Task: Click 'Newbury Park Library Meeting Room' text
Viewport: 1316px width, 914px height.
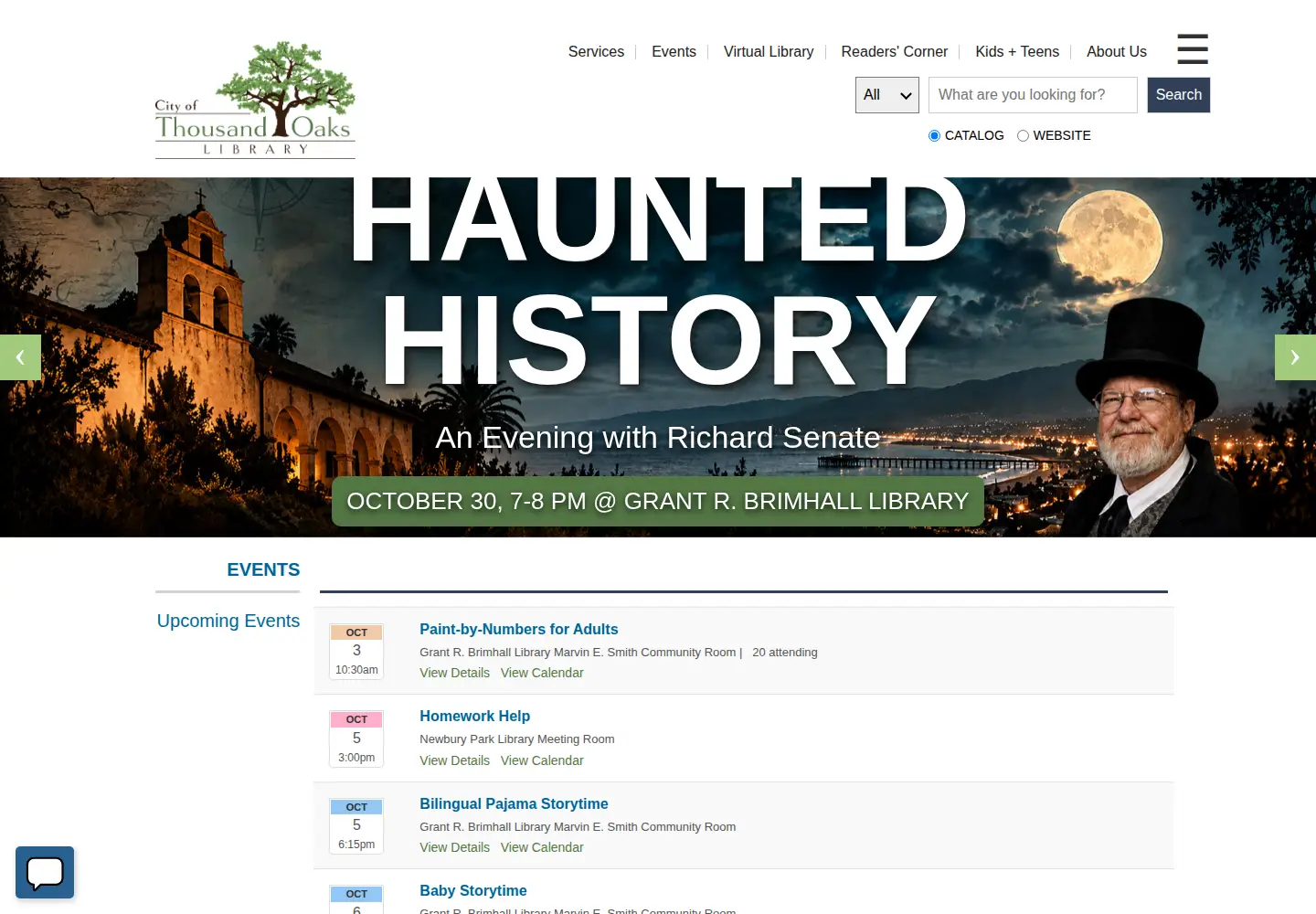Action: pos(517,739)
